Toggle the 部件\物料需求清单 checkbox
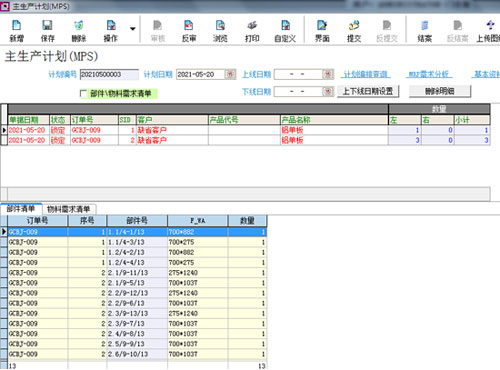This screenshot has height=370, width=500. point(83,94)
